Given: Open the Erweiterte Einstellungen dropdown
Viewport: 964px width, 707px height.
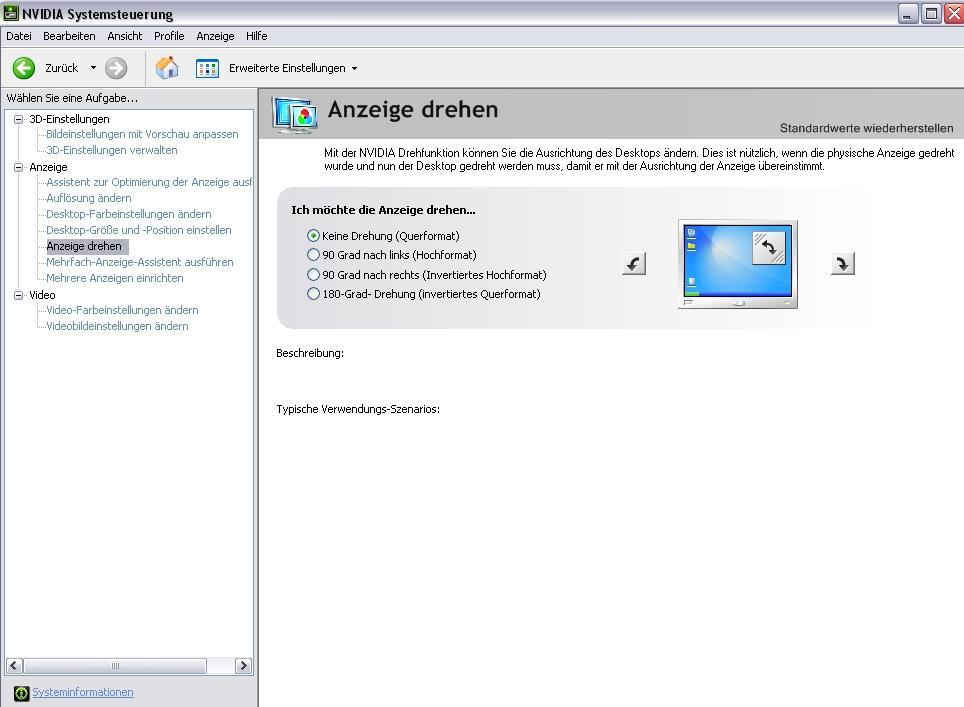Looking at the screenshot, I should (x=354, y=68).
